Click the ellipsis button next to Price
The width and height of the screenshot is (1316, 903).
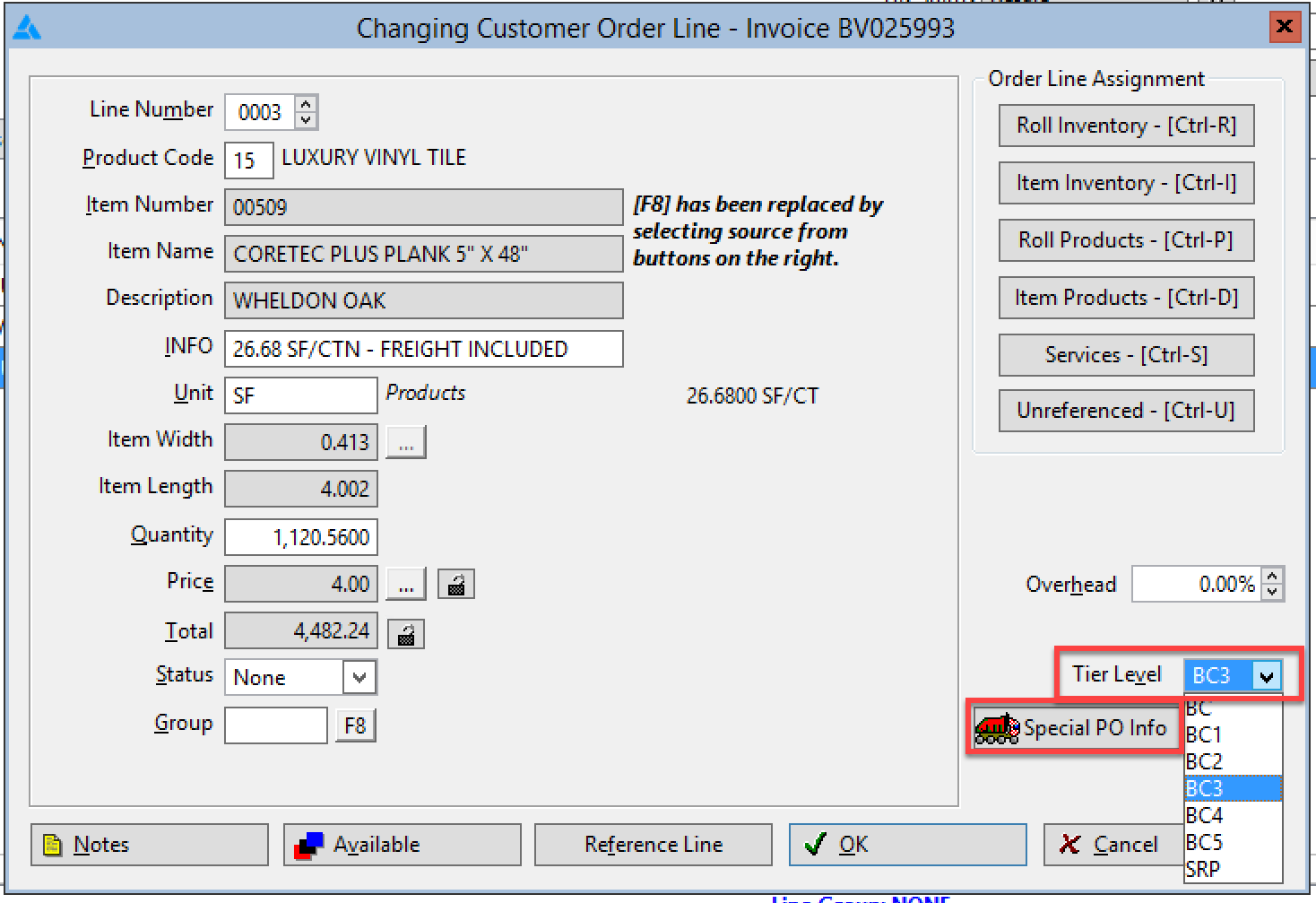point(406,585)
